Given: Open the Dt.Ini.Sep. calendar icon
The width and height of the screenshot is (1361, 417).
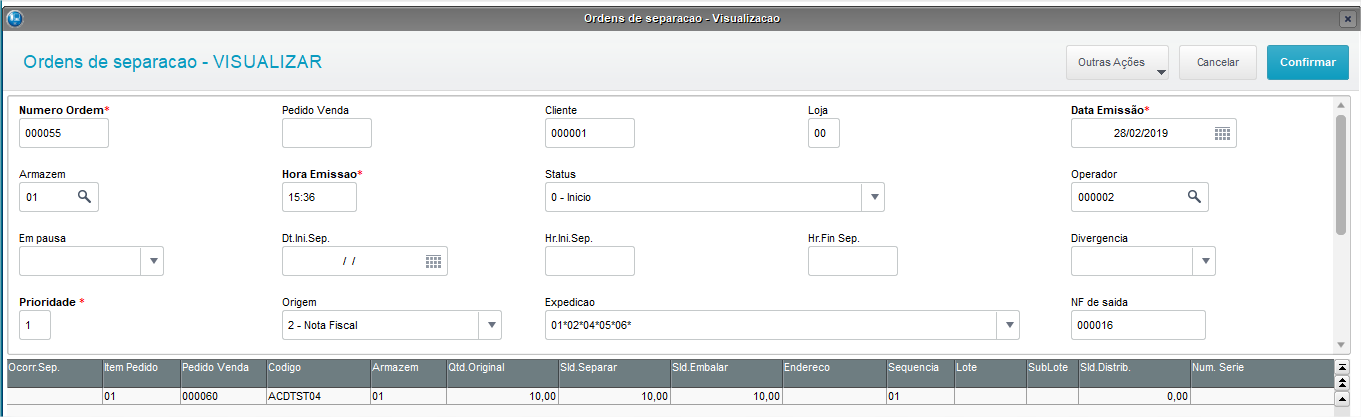Looking at the screenshot, I should [433, 261].
